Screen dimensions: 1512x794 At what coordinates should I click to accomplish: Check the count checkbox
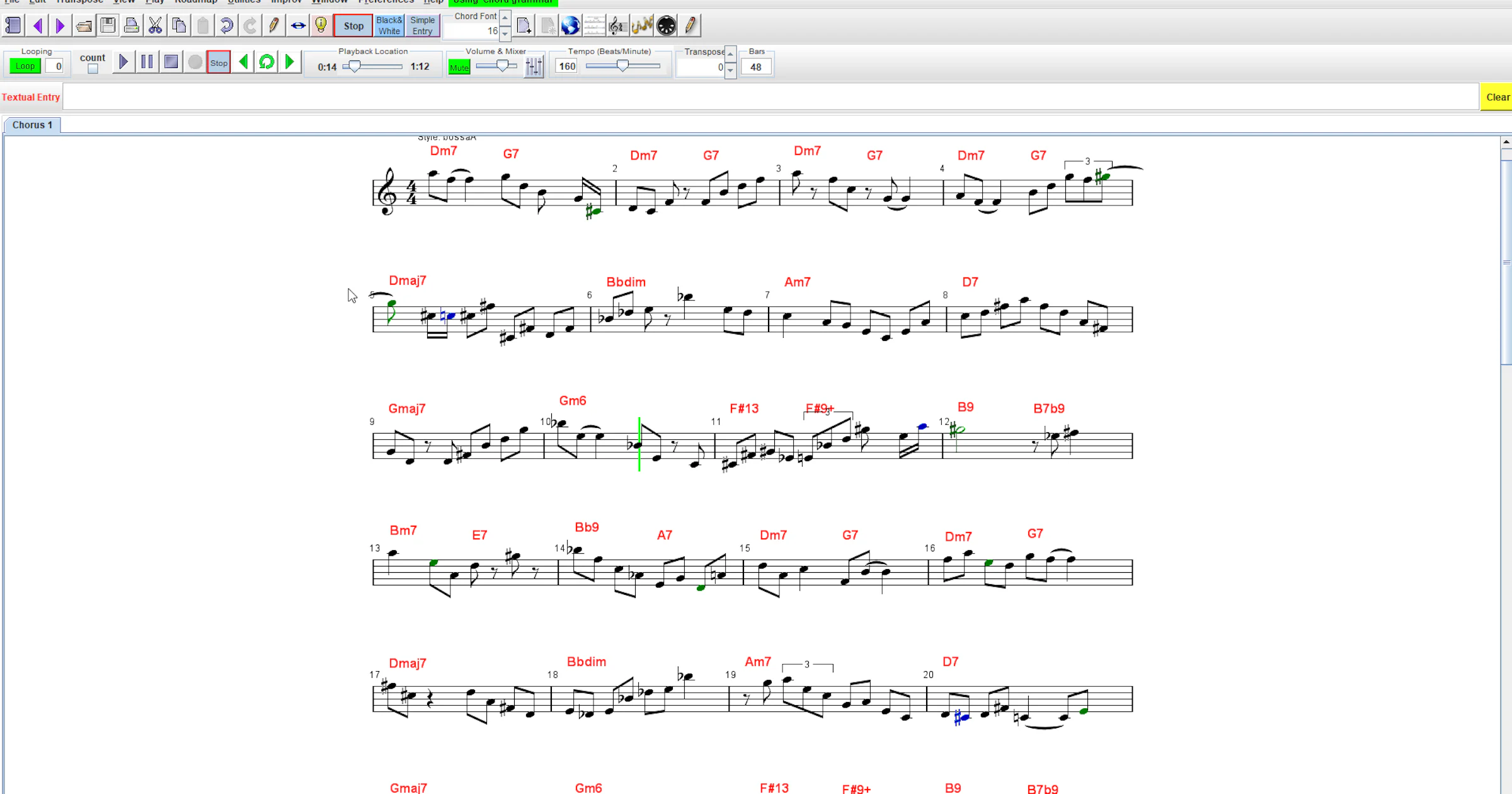click(x=93, y=69)
